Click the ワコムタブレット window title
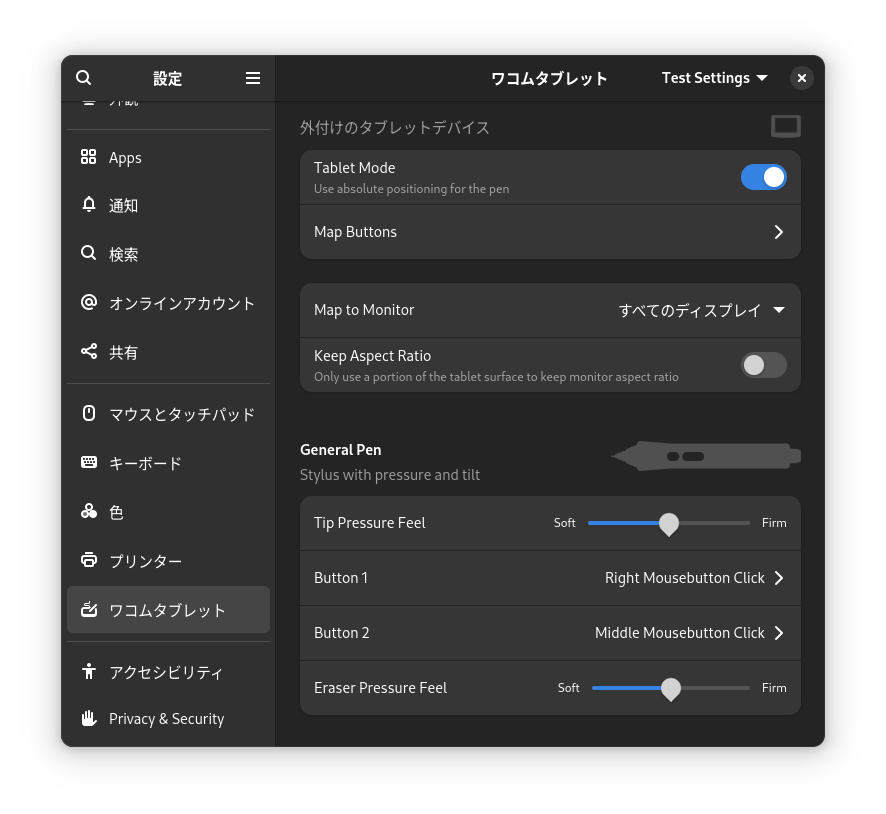The width and height of the screenshot is (886, 814). pyautogui.click(x=549, y=79)
